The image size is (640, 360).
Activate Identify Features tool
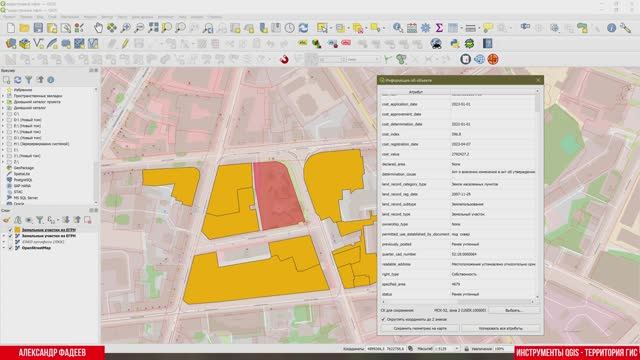click(x=398, y=28)
